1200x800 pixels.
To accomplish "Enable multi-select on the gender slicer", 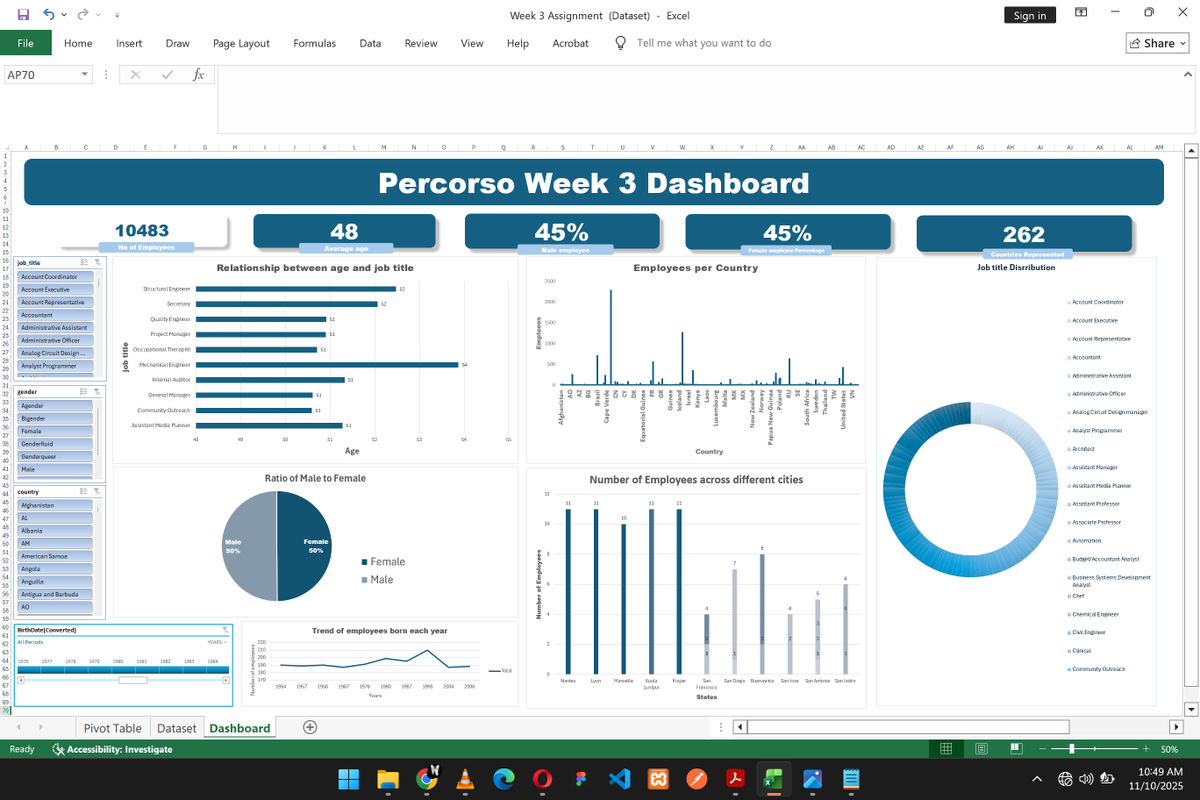I will click(x=83, y=391).
